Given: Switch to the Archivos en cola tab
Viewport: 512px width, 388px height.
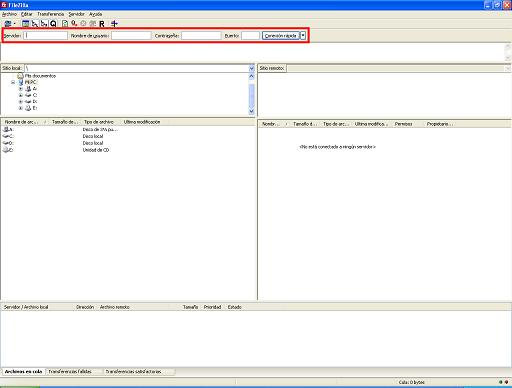Looking at the screenshot, I should click(x=23, y=372).
